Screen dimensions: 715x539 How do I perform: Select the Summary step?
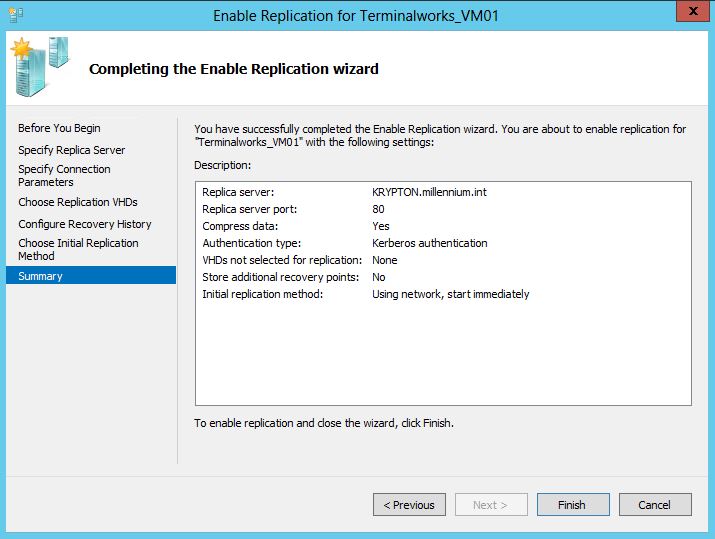click(x=91, y=275)
